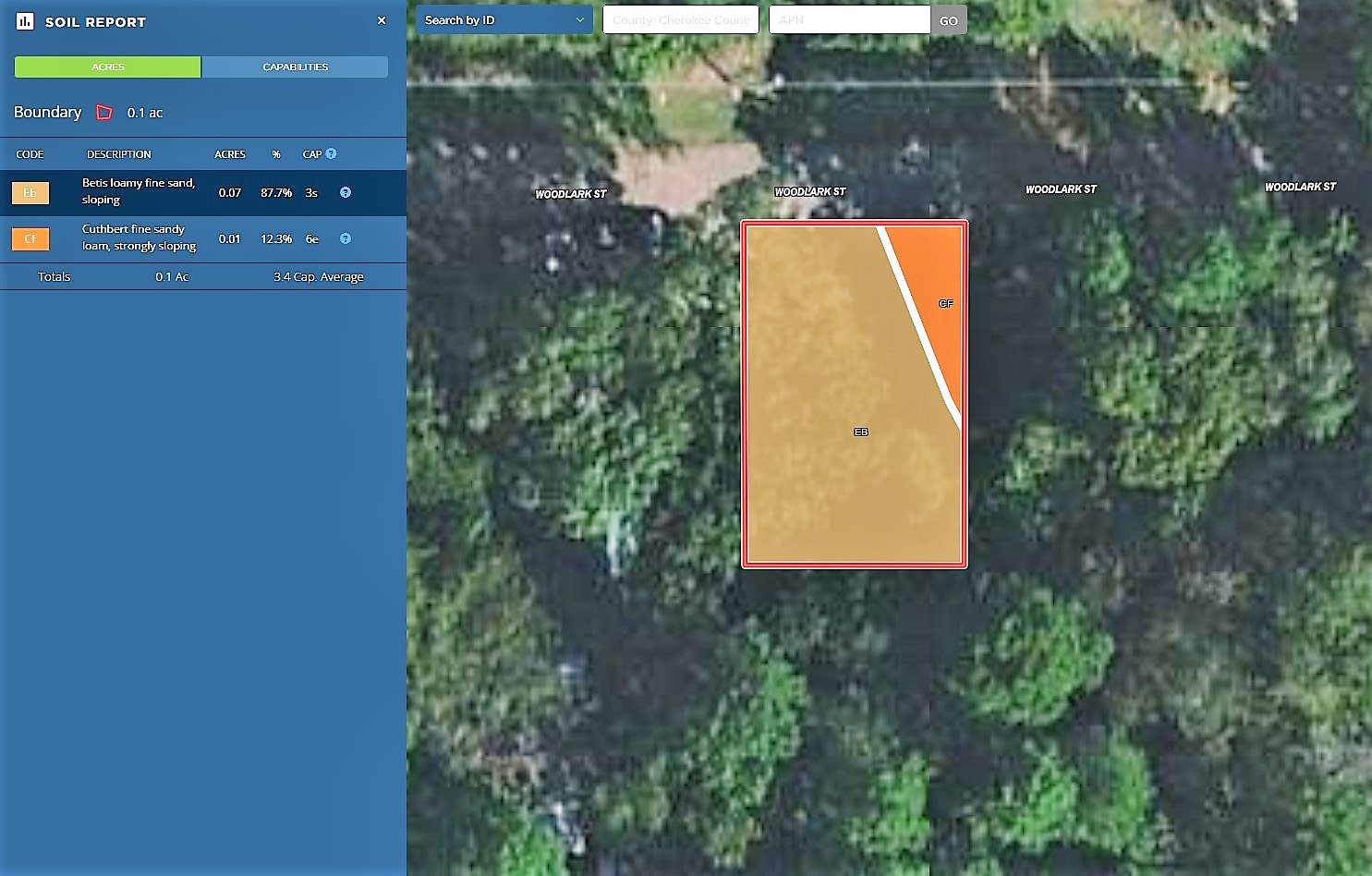This screenshot has height=876, width=1372.
Task: Close the Soil Report panel
Action: 382,20
